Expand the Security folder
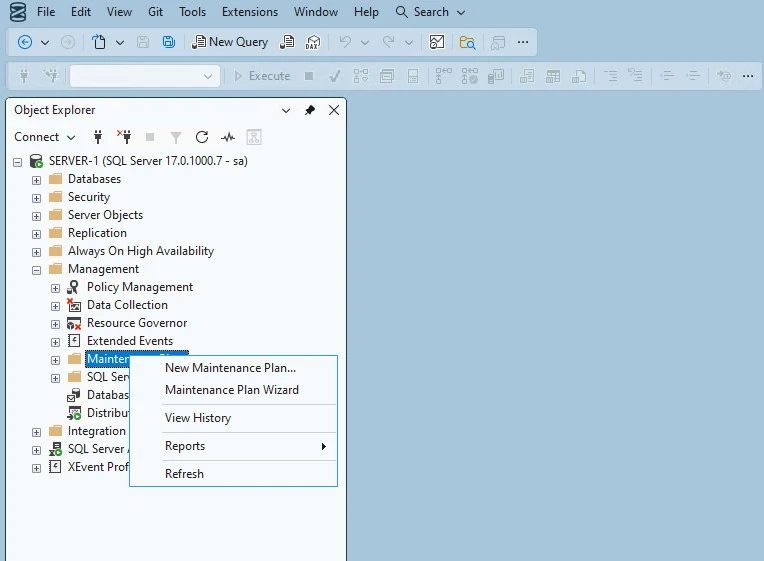 pyautogui.click(x=37, y=198)
